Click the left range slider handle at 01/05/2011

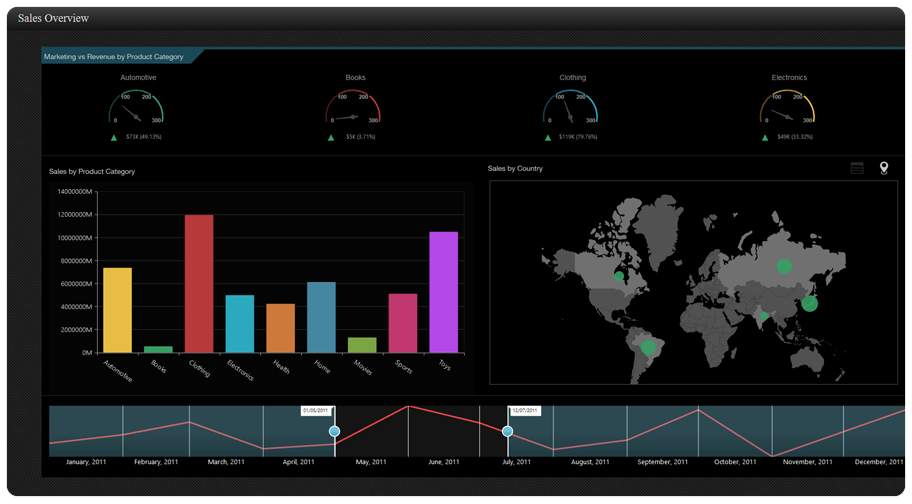pyautogui.click(x=335, y=431)
